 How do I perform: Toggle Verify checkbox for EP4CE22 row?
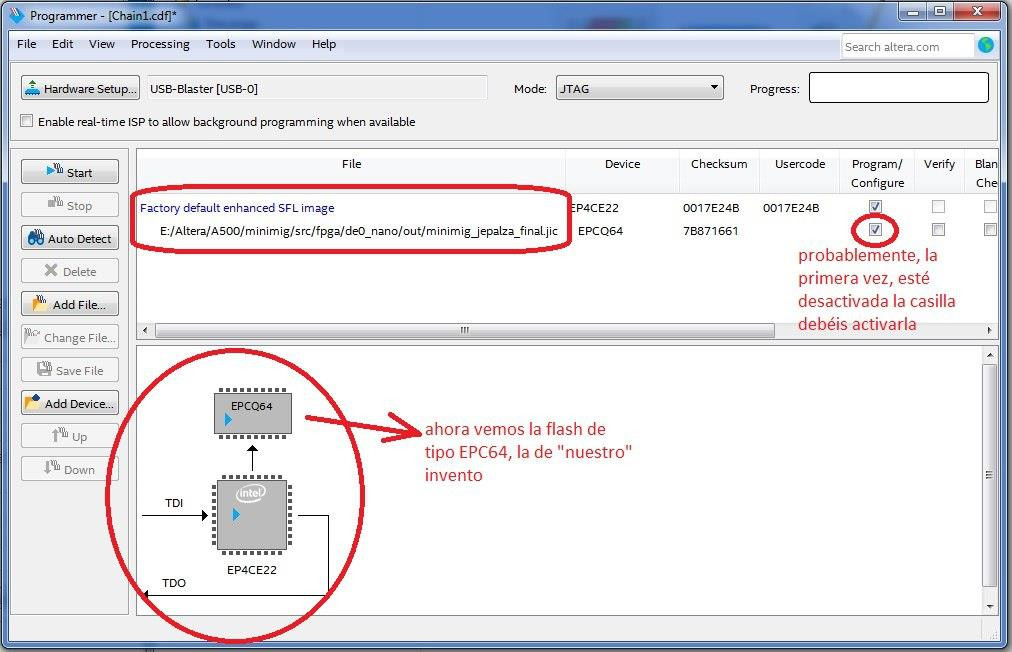click(x=938, y=207)
